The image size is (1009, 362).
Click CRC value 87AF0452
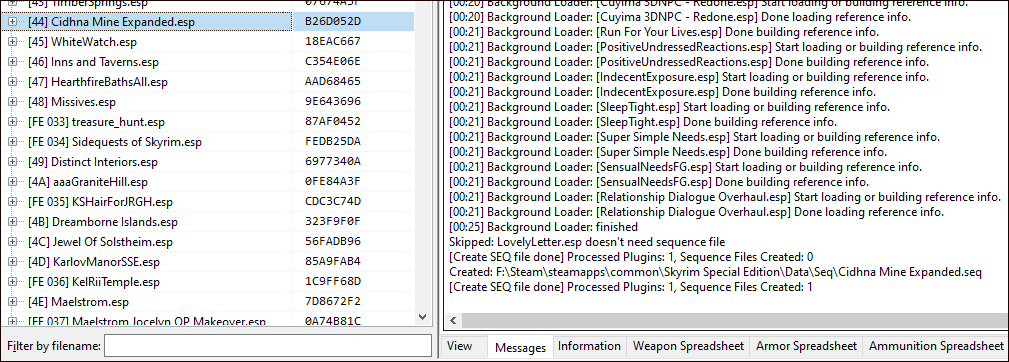click(x=333, y=122)
